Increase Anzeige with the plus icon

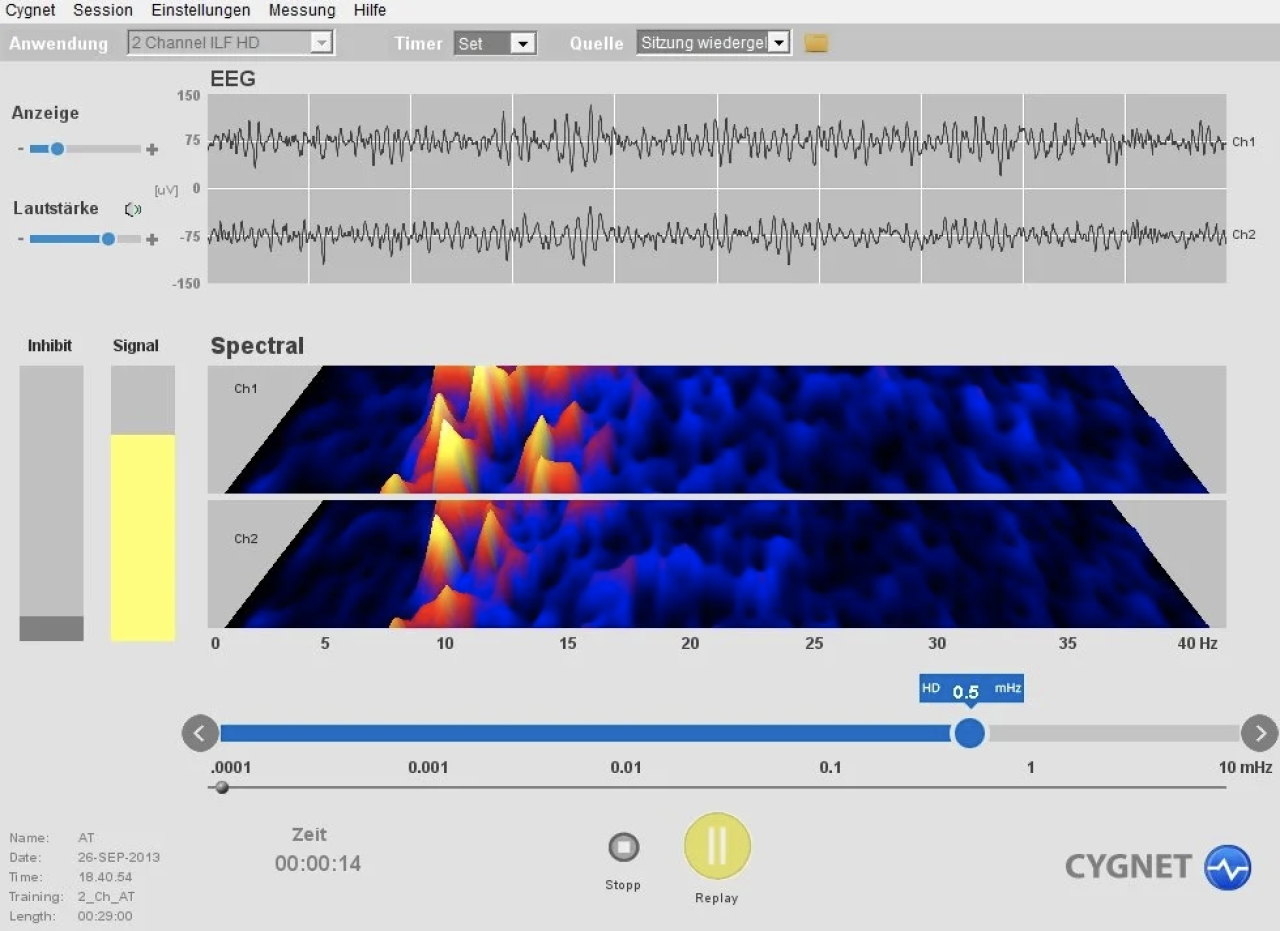[x=152, y=150]
